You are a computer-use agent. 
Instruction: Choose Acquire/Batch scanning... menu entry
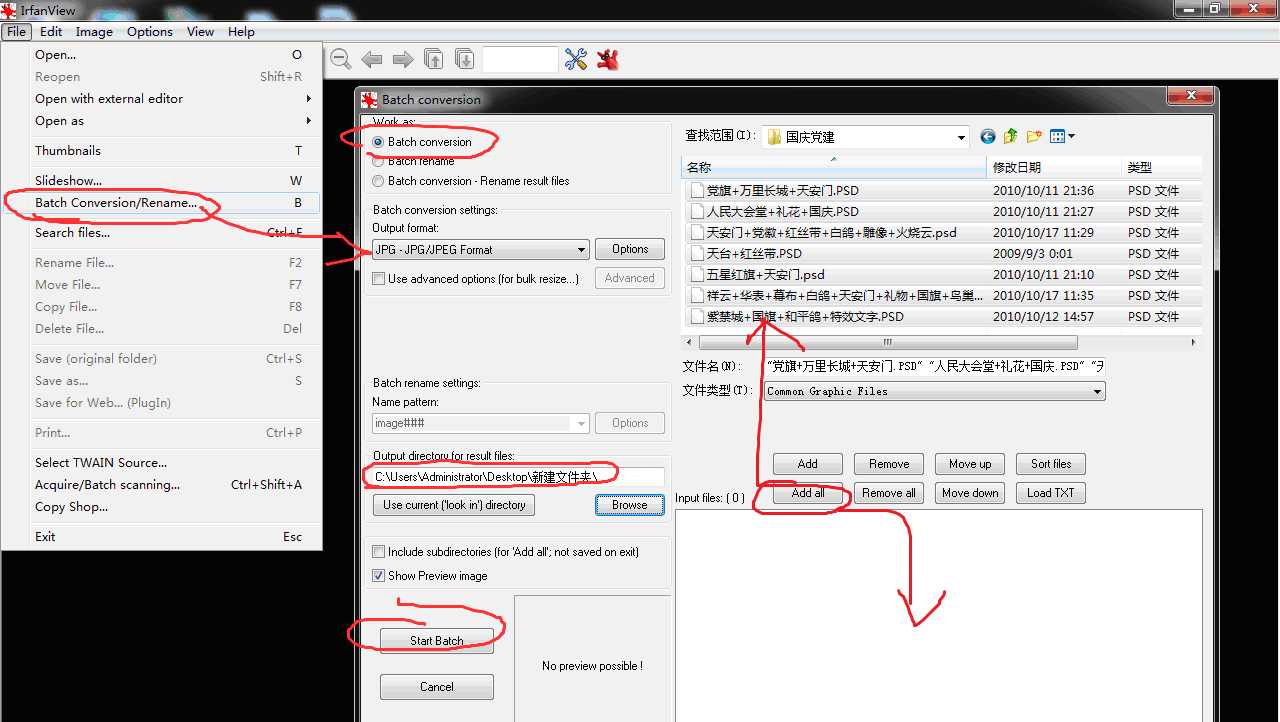point(161,485)
